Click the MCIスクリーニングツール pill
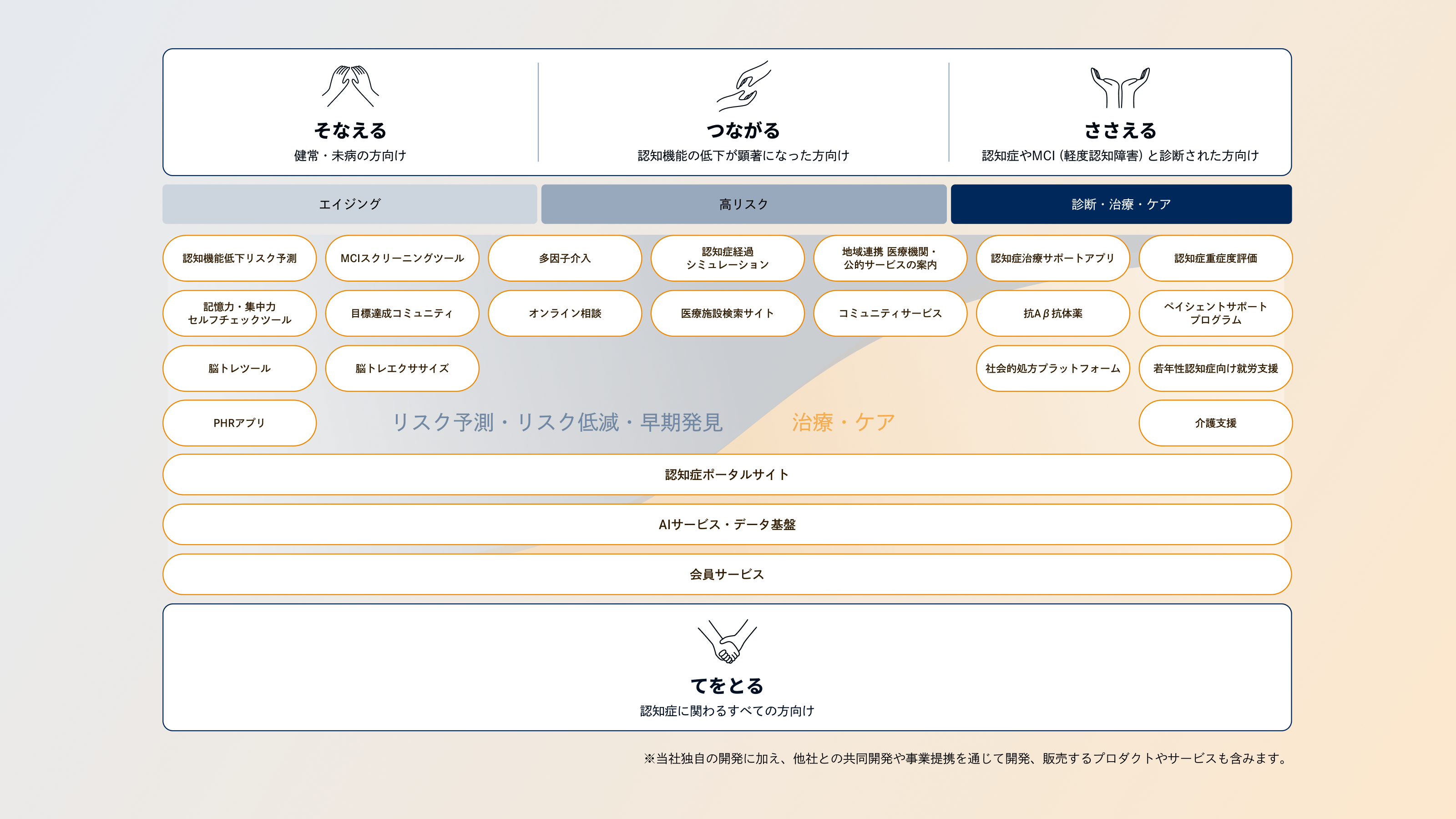Viewport: 1456px width, 819px height. click(x=402, y=258)
